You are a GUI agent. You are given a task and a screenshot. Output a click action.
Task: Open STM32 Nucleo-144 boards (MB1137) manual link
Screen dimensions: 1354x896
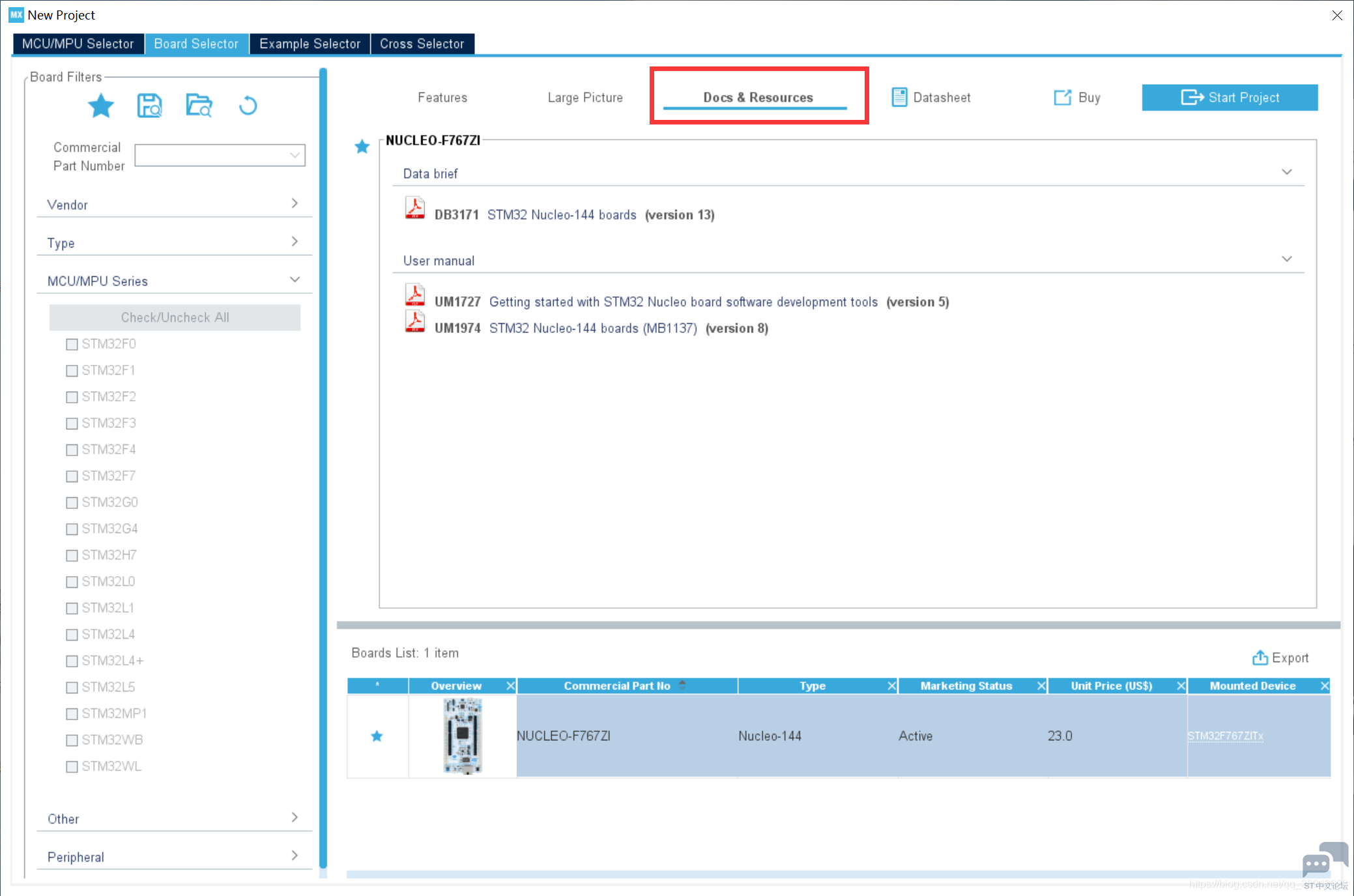tap(593, 328)
